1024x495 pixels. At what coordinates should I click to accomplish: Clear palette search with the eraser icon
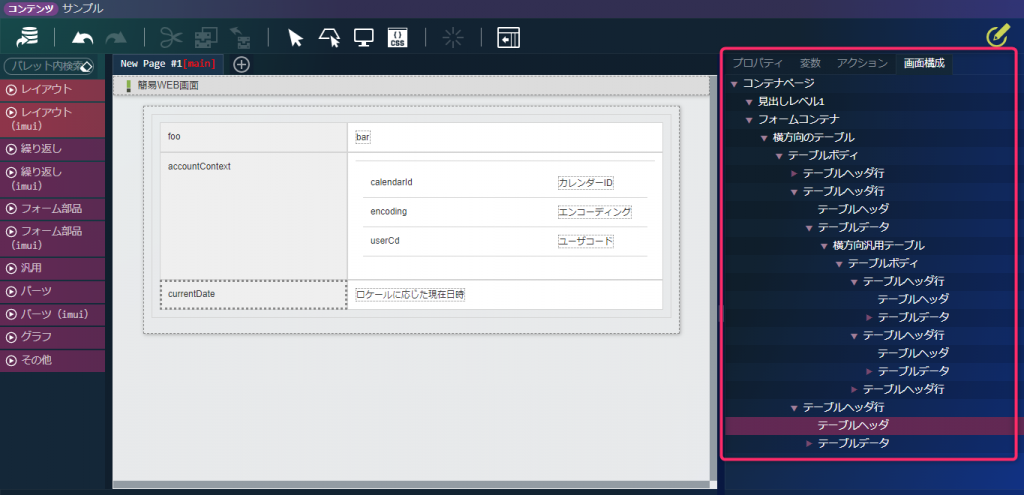[x=87, y=67]
